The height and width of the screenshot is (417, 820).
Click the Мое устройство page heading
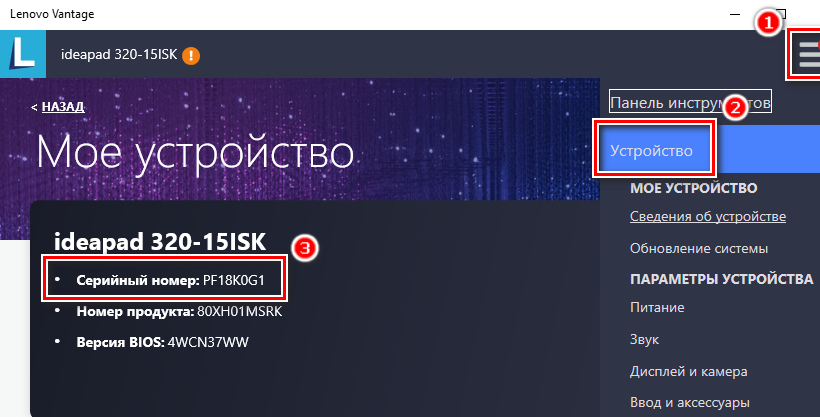pyautogui.click(x=195, y=152)
